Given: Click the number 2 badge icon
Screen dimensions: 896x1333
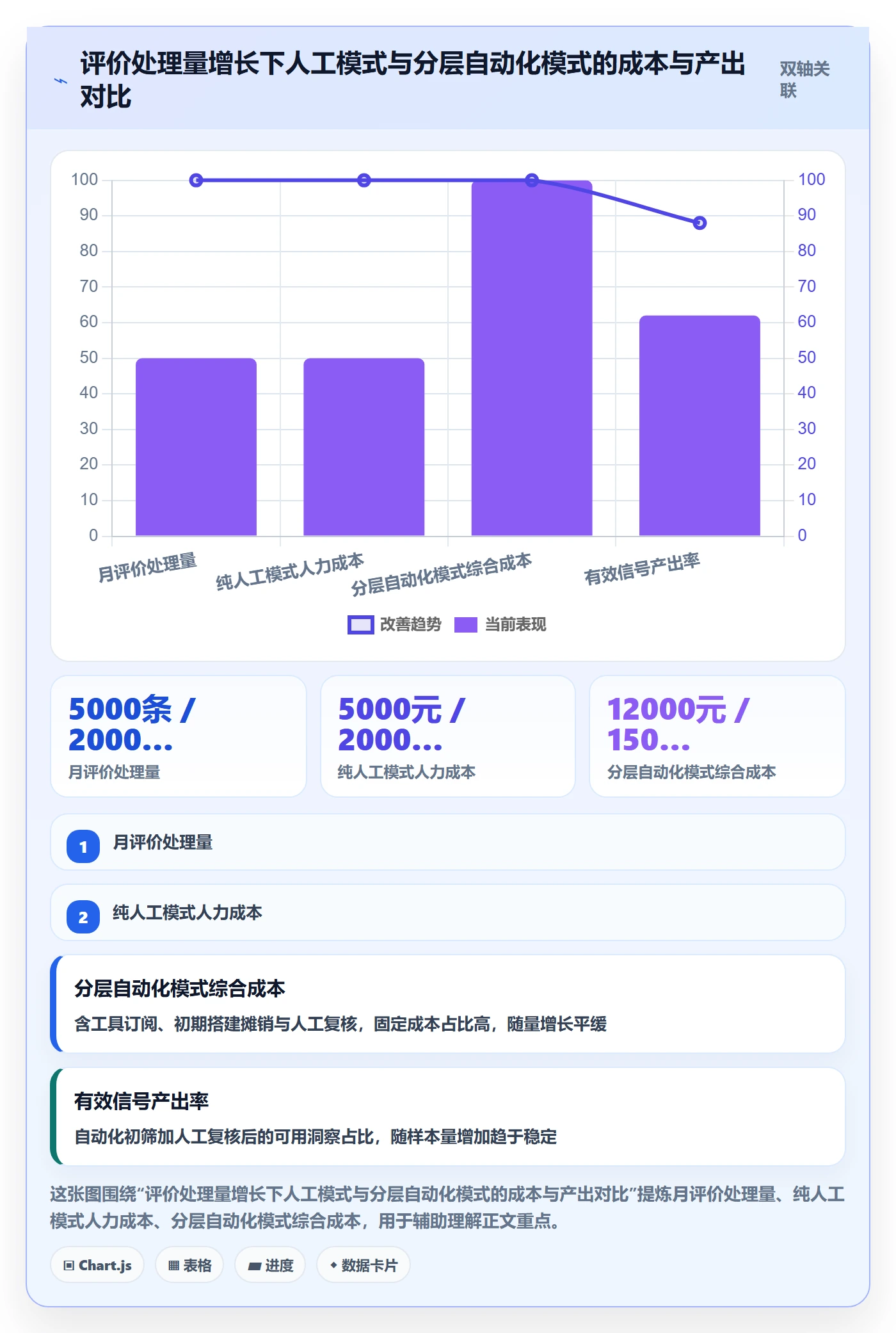Looking at the screenshot, I should click(83, 917).
